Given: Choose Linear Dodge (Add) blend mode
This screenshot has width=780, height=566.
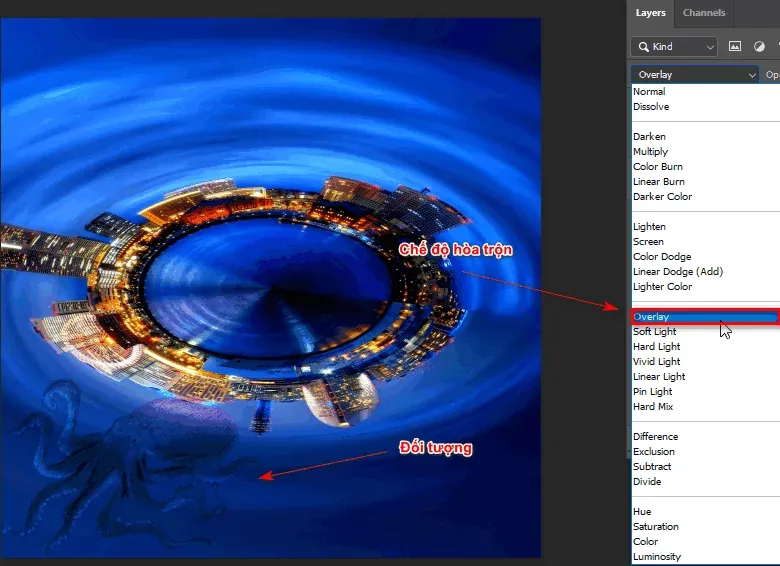Looking at the screenshot, I should pyautogui.click(x=677, y=272).
